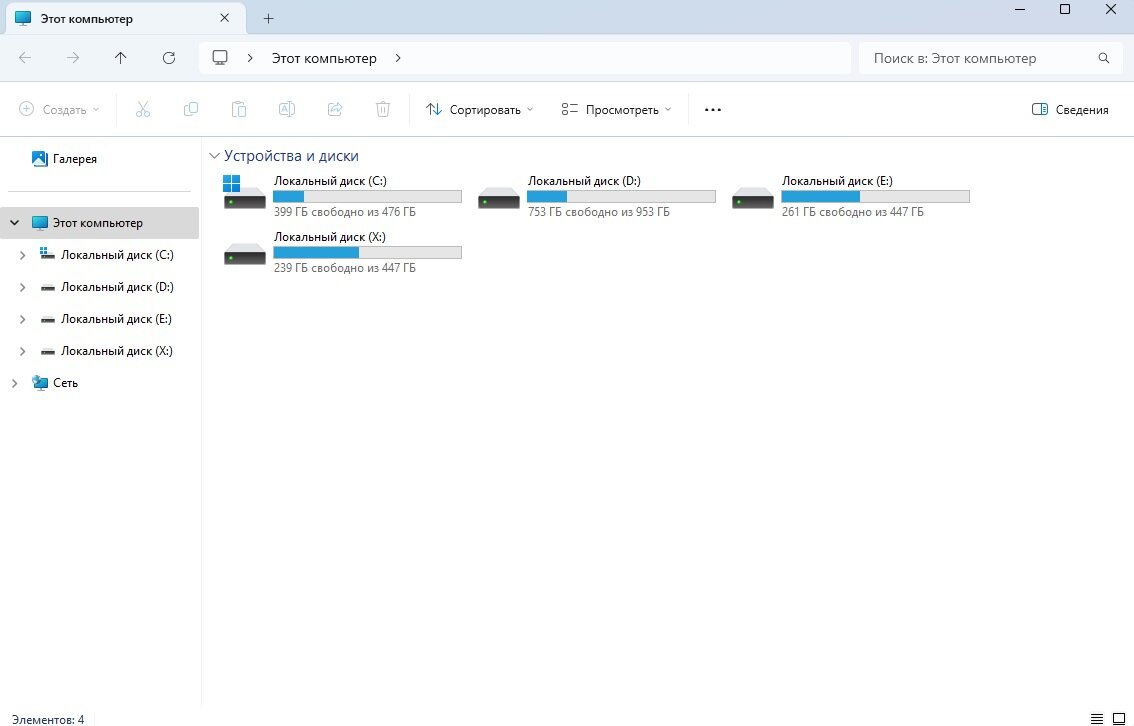The height and width of the screenshot is (726, 1134).
Task: Collapse the Устройства и диски group
Action: pos(214,156)
